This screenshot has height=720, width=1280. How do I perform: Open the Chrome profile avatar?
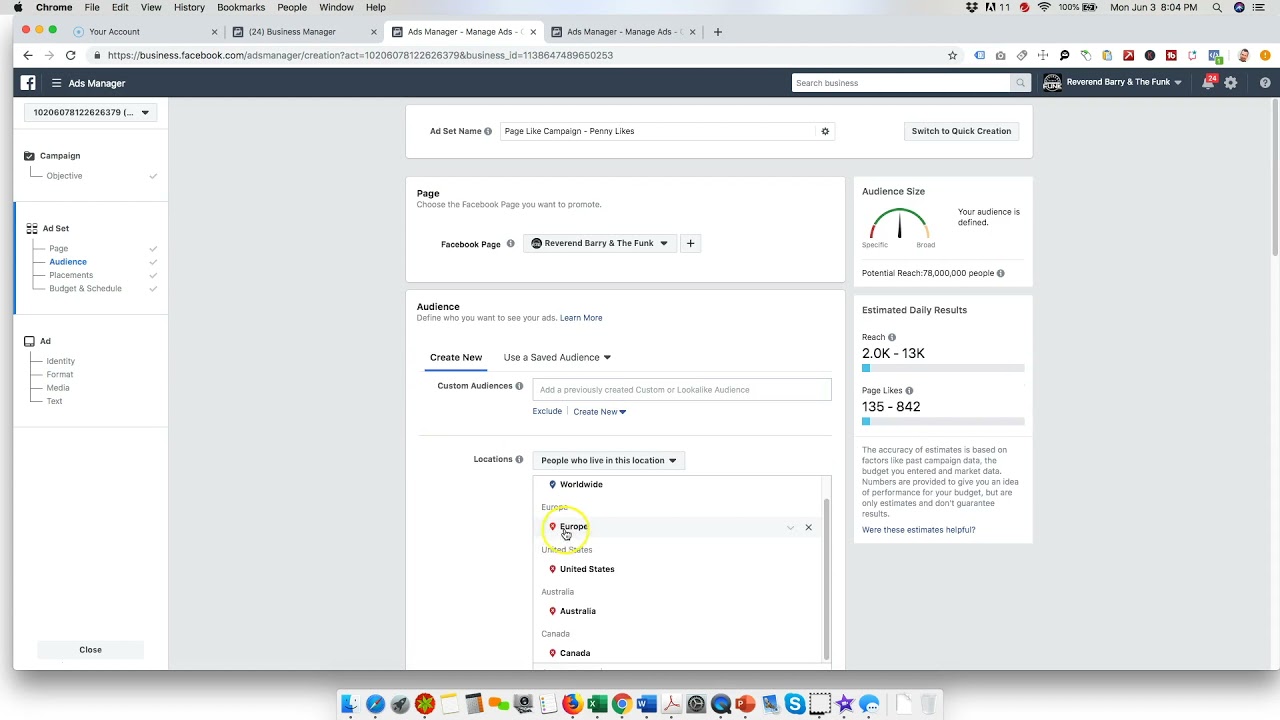click(1244, 55)
